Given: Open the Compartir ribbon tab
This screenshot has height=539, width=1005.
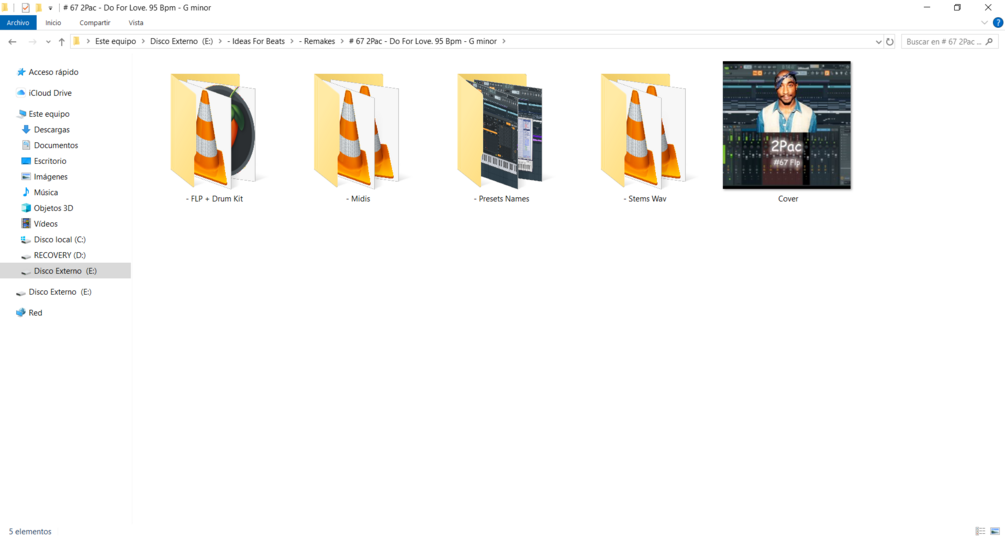Looking at the screenshot, I should tap(95, 22).
